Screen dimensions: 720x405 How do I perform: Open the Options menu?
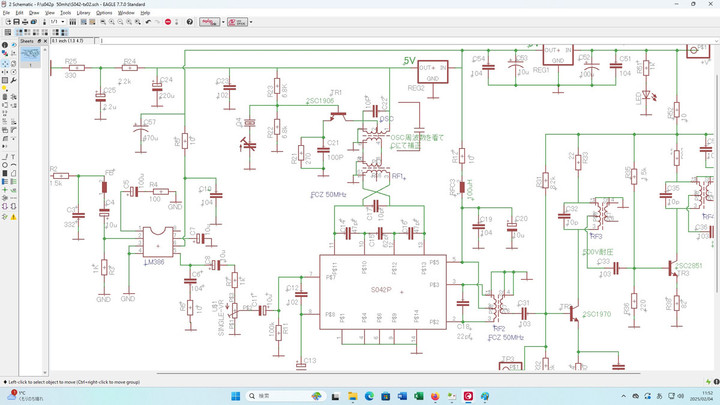(104, 12)
